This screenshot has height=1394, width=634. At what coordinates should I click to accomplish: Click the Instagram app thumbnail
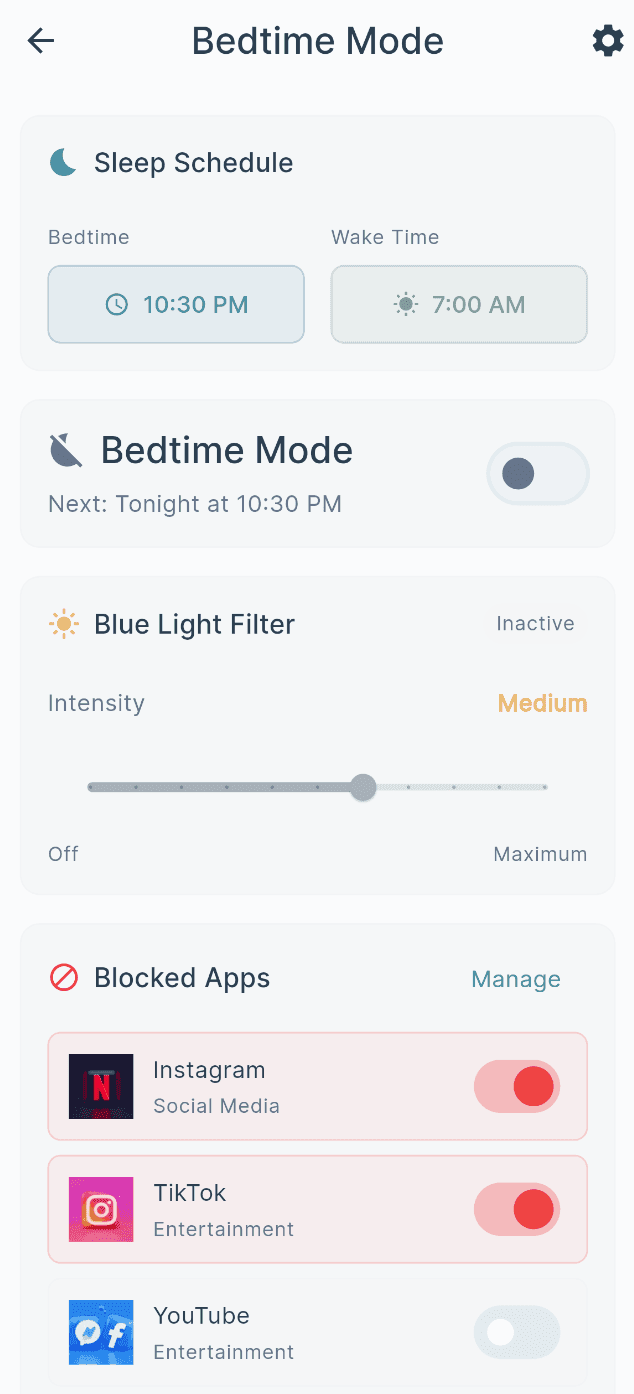101,1086
